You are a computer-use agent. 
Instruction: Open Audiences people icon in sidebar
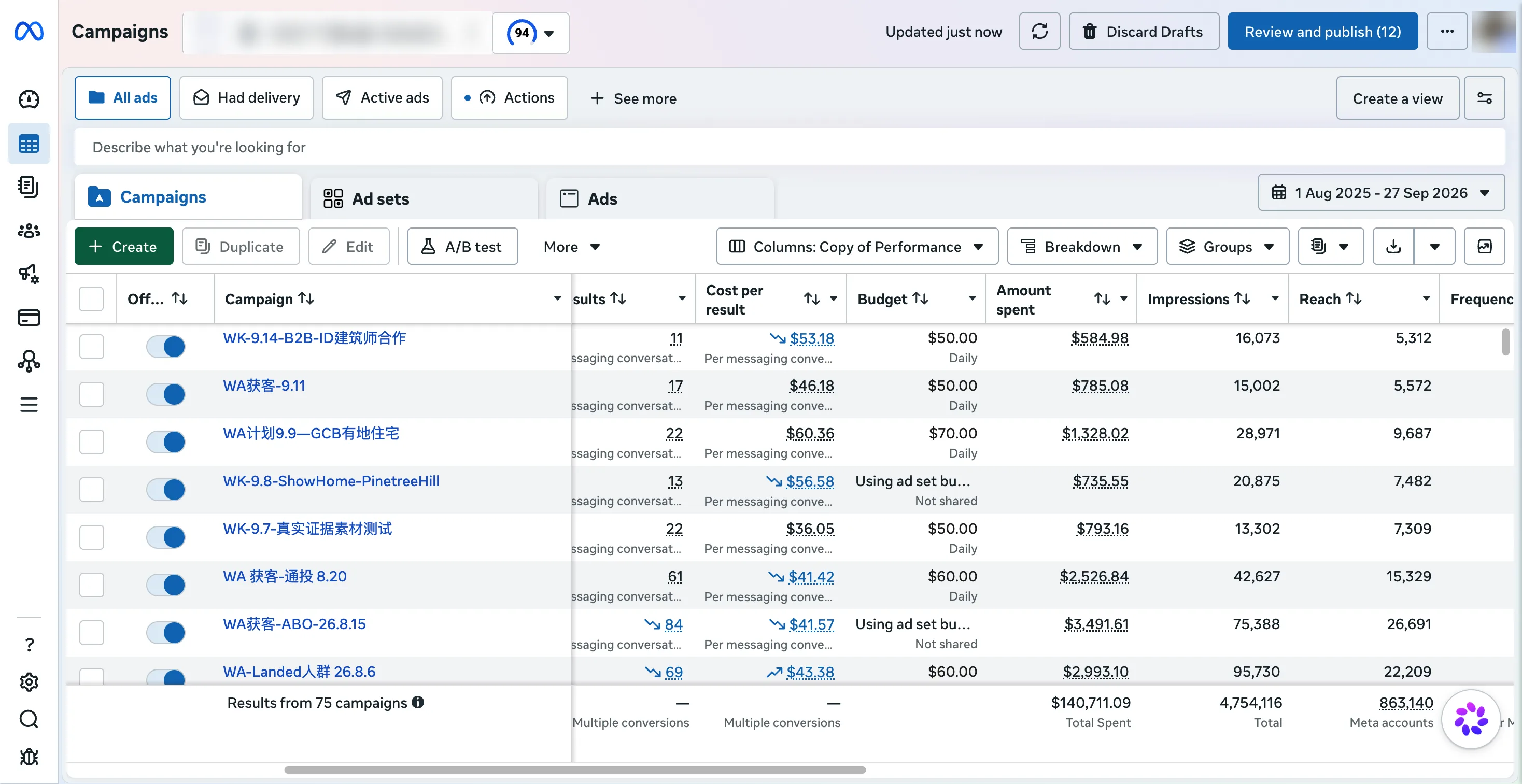pos(29,231)
